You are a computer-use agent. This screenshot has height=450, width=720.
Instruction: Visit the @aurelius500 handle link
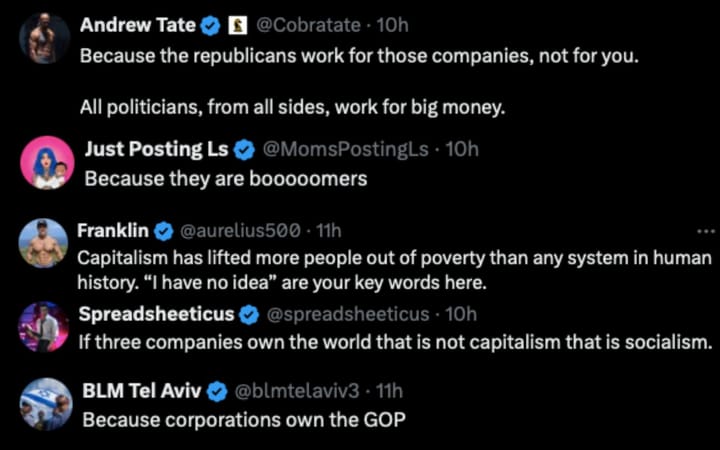(x=239, y=231)
